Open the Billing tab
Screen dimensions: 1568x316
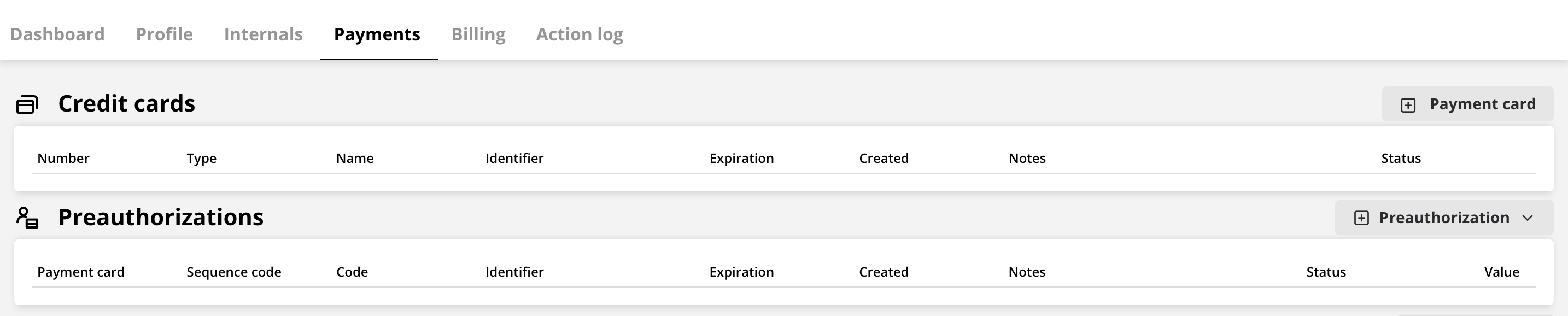tap(478, 34)
